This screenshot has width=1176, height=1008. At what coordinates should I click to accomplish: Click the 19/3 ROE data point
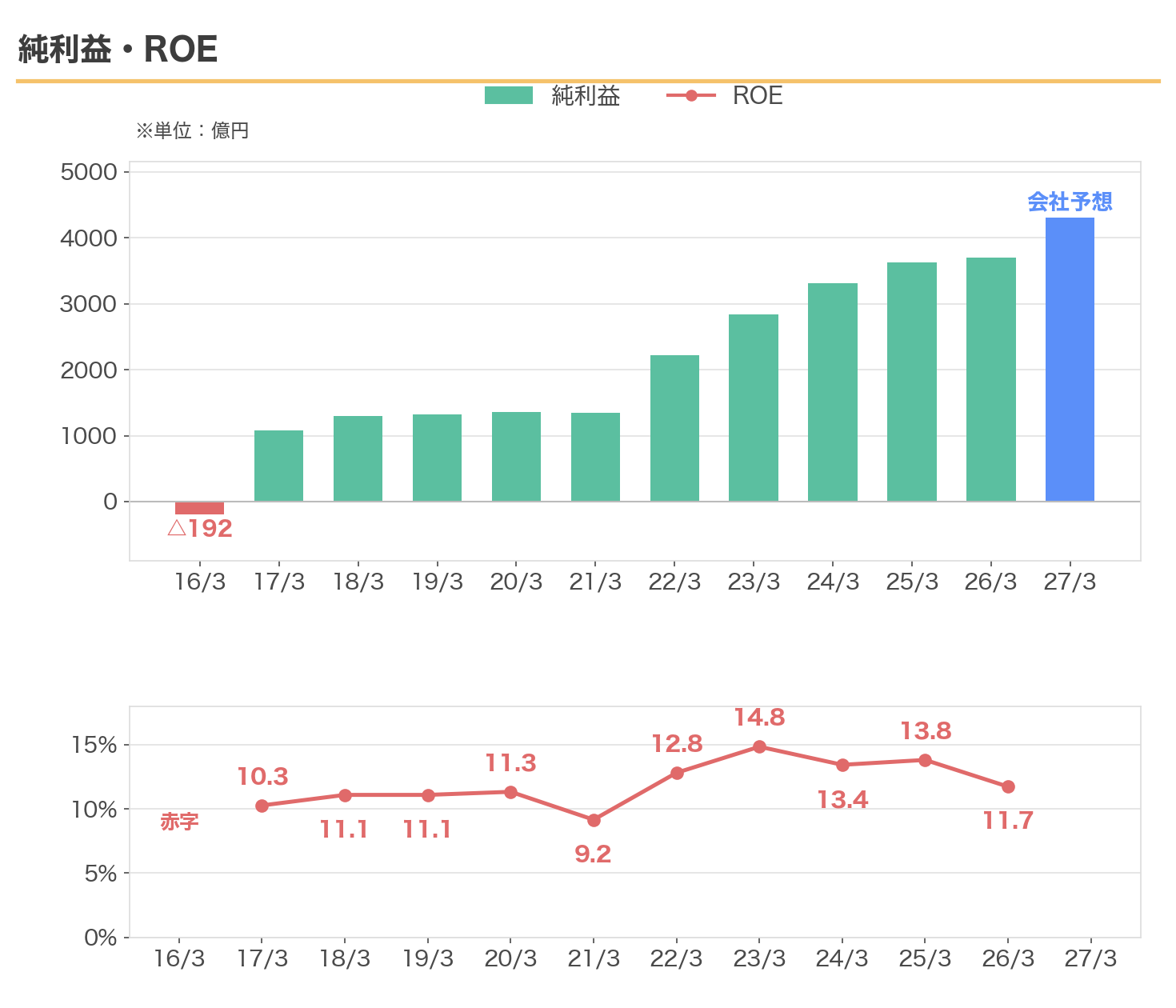point(428,795)
